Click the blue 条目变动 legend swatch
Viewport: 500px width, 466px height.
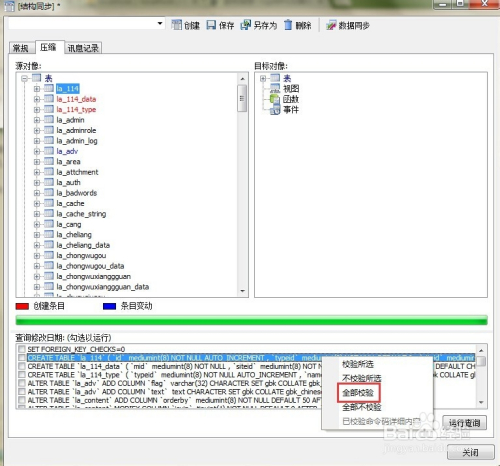[109, 306]
